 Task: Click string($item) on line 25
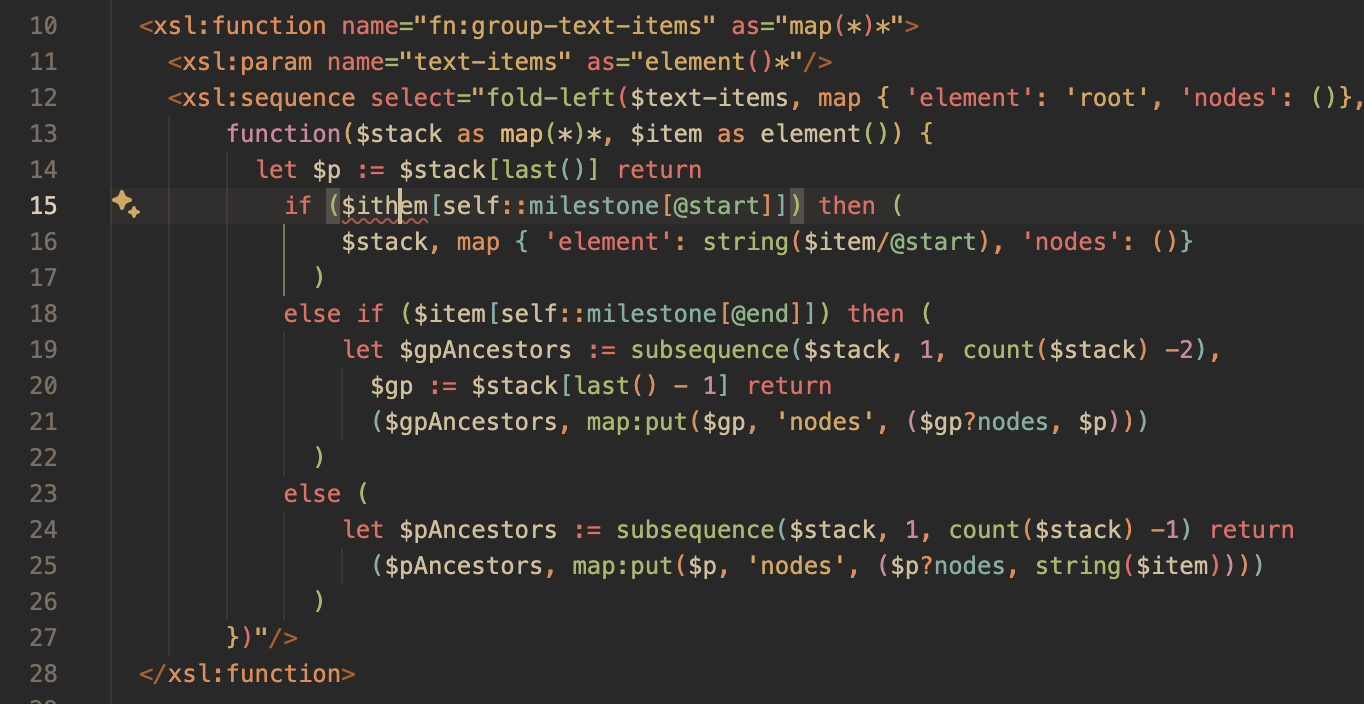[x=1128, y=565]
